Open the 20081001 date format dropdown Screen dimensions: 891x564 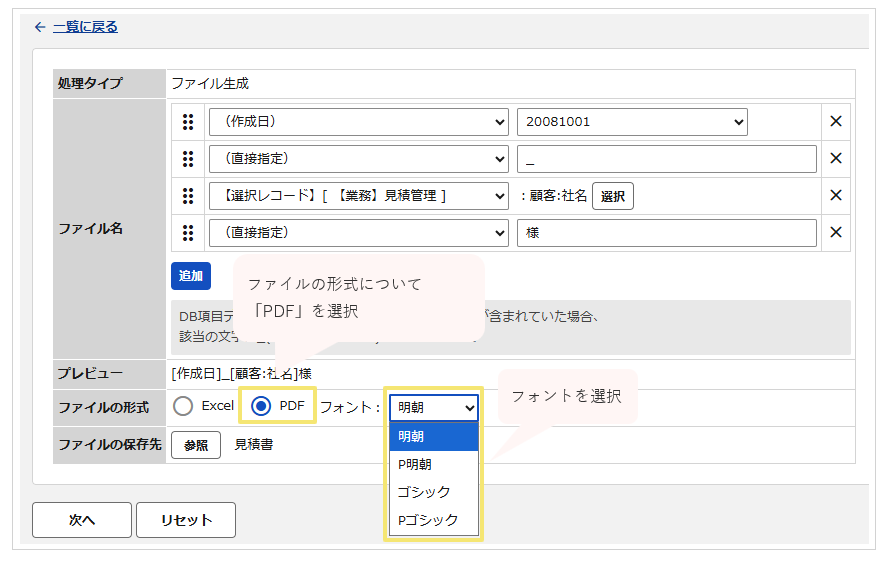coord(632,122)
